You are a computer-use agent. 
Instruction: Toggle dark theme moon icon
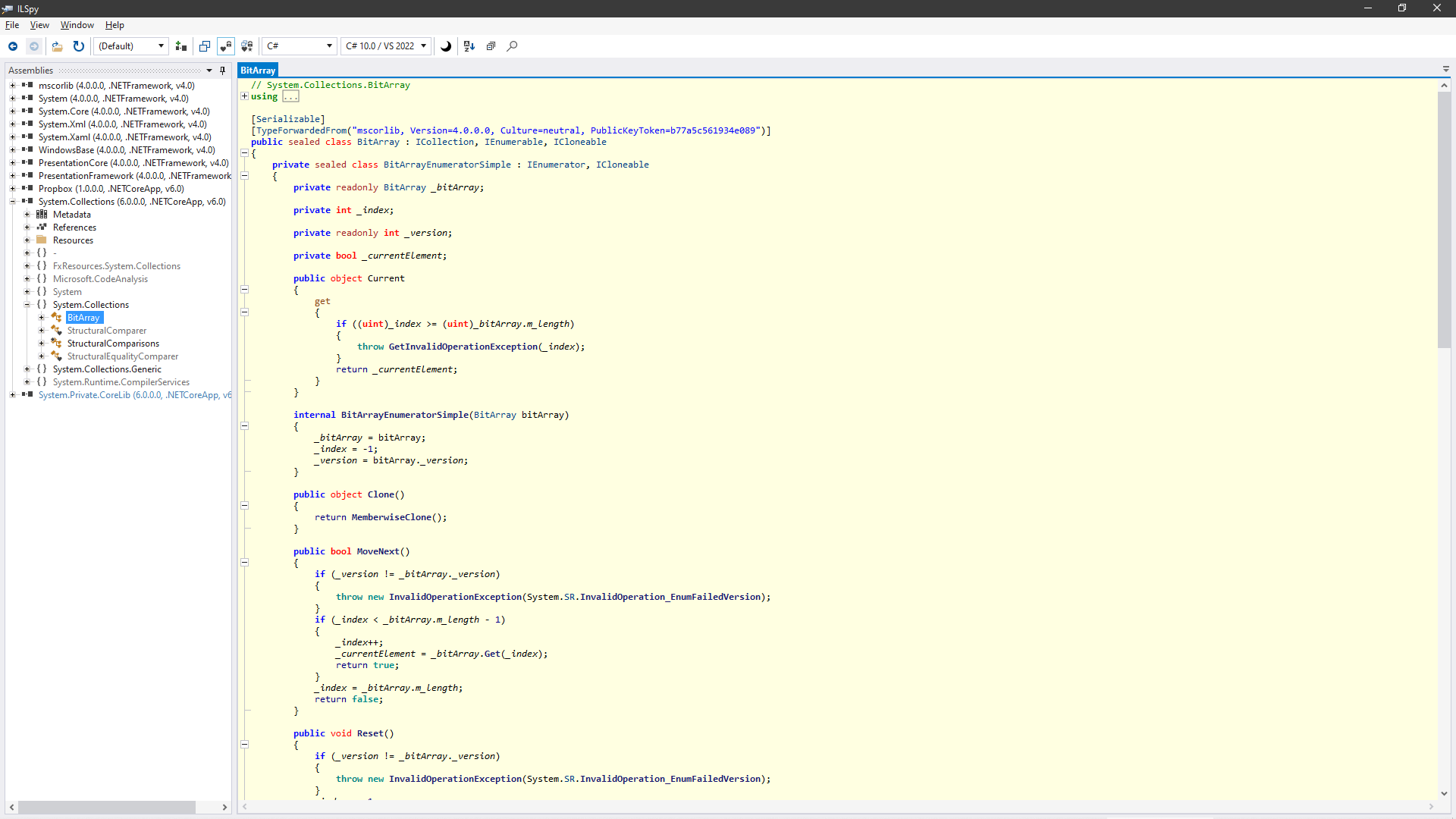pos(446,46)
